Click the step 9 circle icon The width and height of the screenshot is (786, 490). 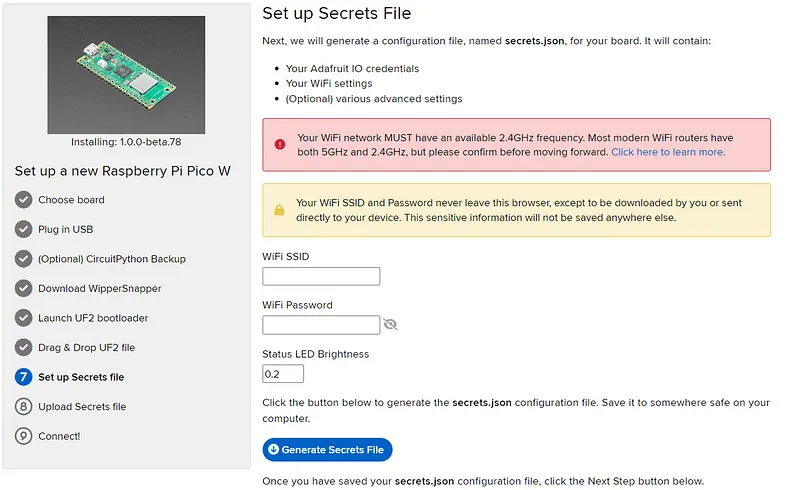[24, 436]
